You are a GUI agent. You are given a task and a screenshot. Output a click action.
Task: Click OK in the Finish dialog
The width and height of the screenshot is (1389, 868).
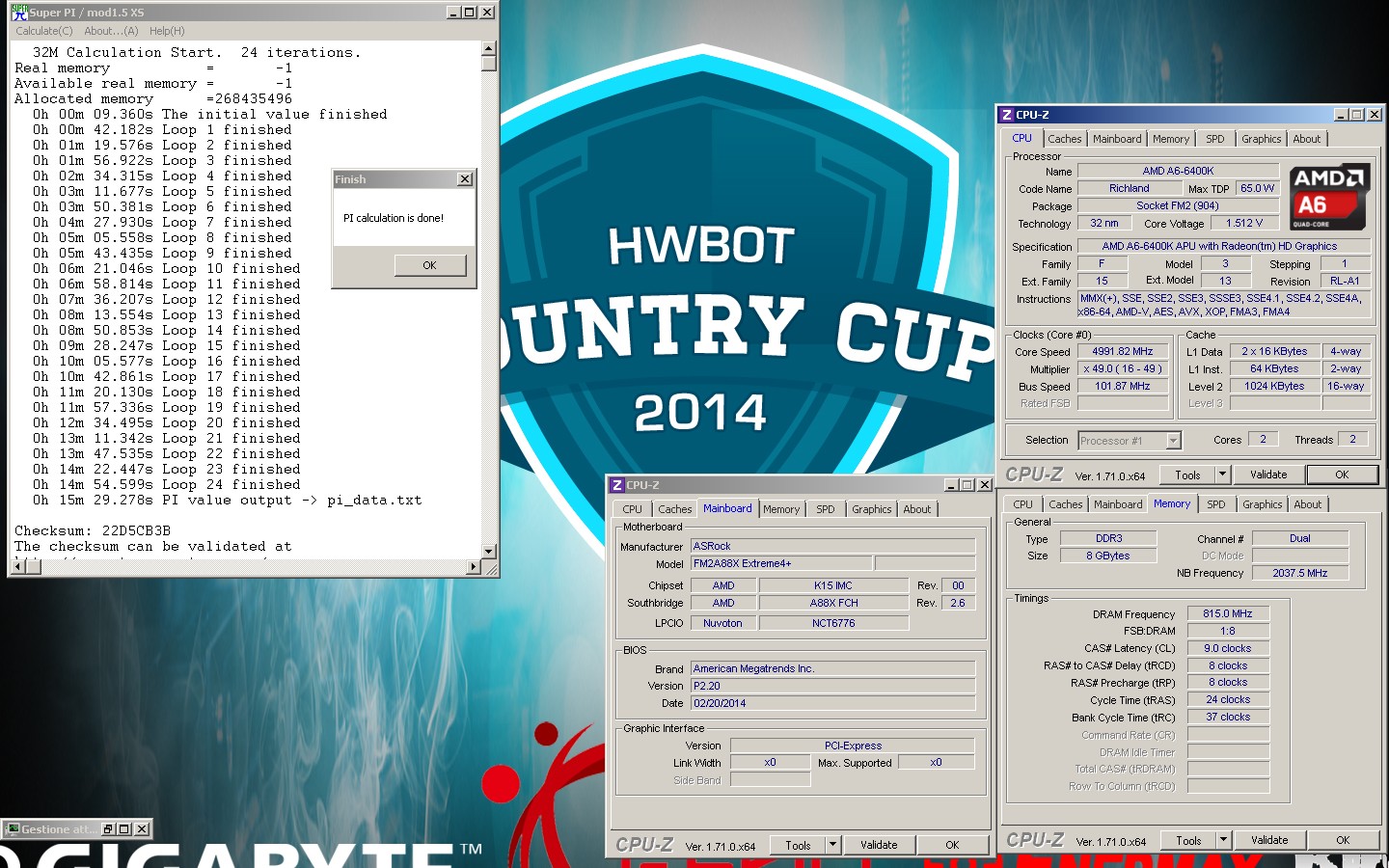pyautogui.click(x=429, y=265)
